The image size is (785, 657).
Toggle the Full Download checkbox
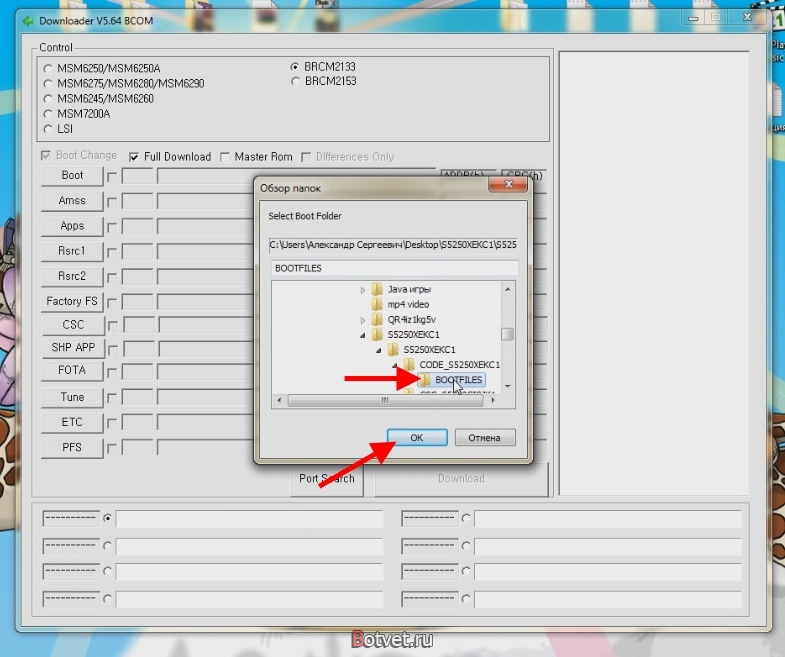[x=134, y=157]
